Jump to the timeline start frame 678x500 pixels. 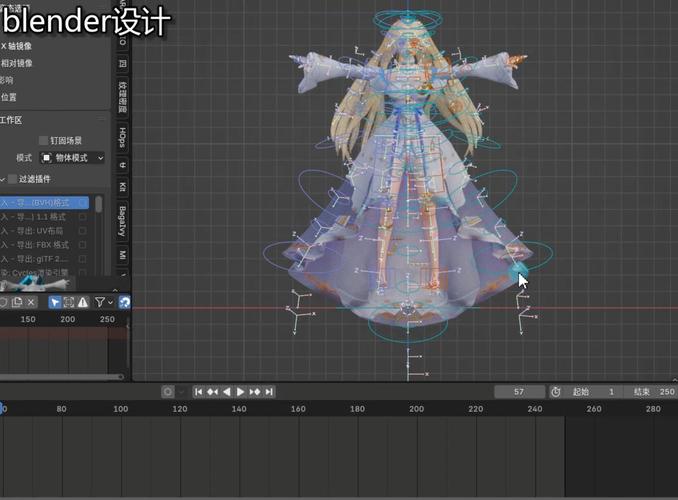click(198, 392)
